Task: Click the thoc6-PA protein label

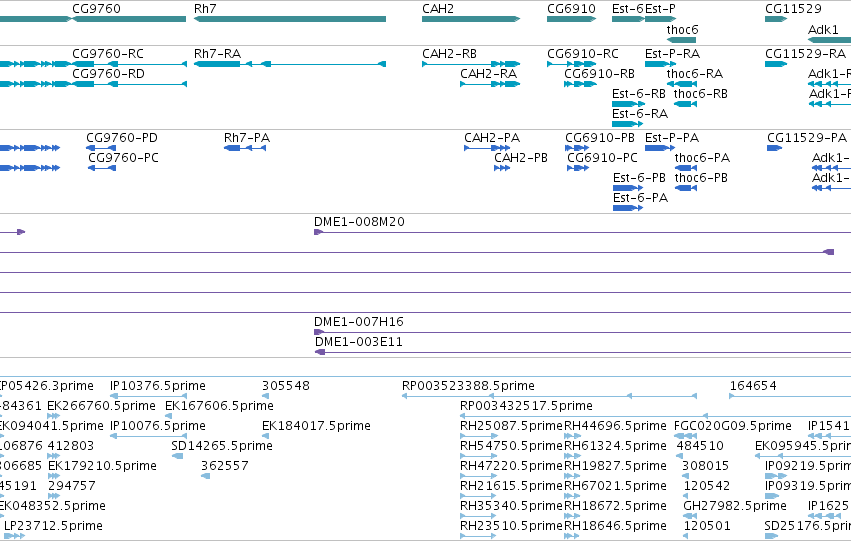Action: (702, 158)
